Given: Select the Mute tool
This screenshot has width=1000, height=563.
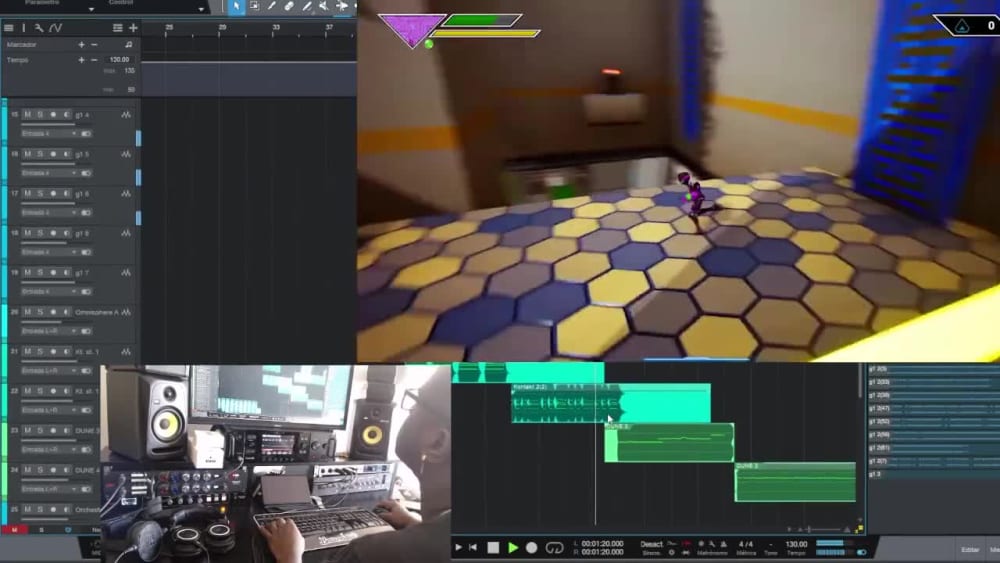Looking at the screenshot, I should click(x=324, y=6).
